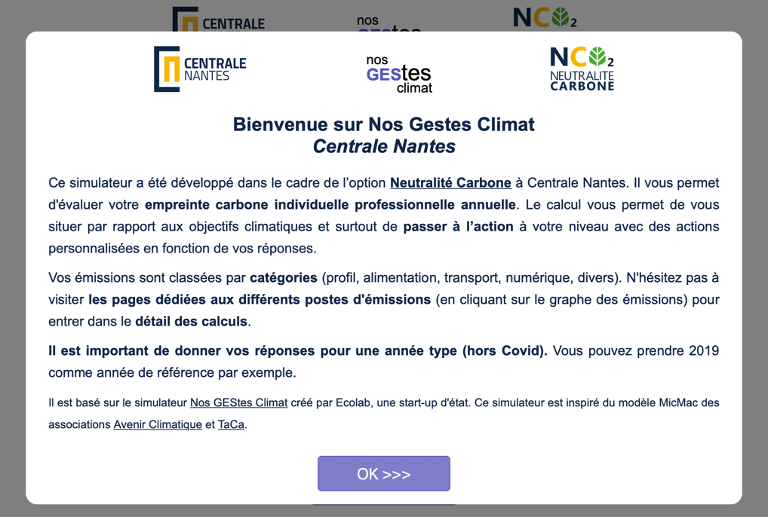Click the Centrale Nantes logo in the dialog
Image resolution: width=768 pixels, height=518 pixels.
[x=200, y=69]
